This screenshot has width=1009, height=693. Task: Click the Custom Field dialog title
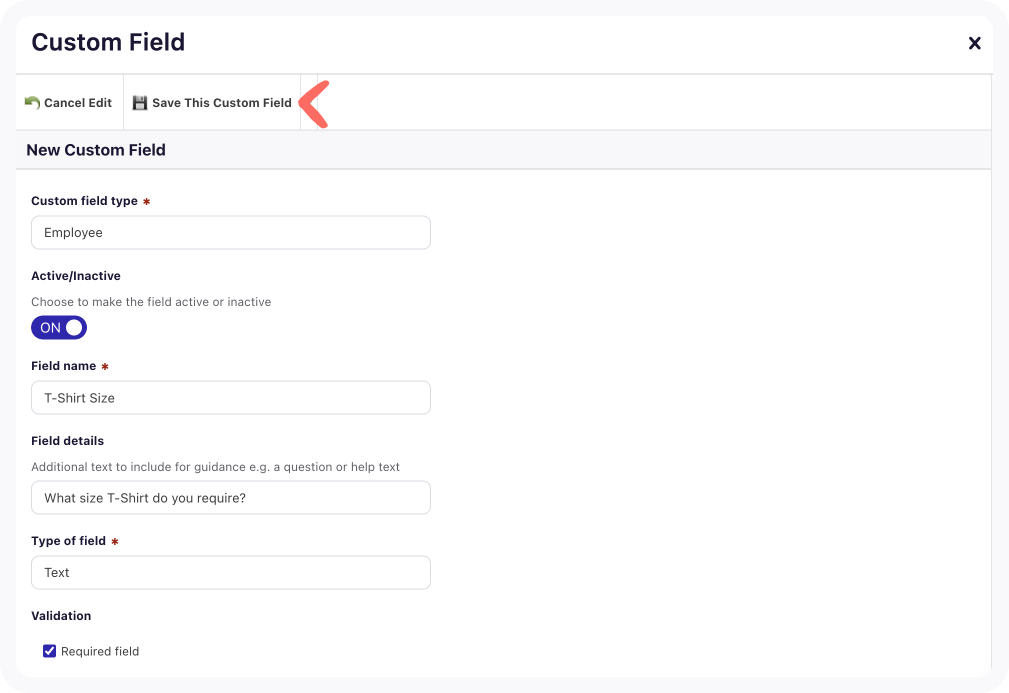point(108,42)
